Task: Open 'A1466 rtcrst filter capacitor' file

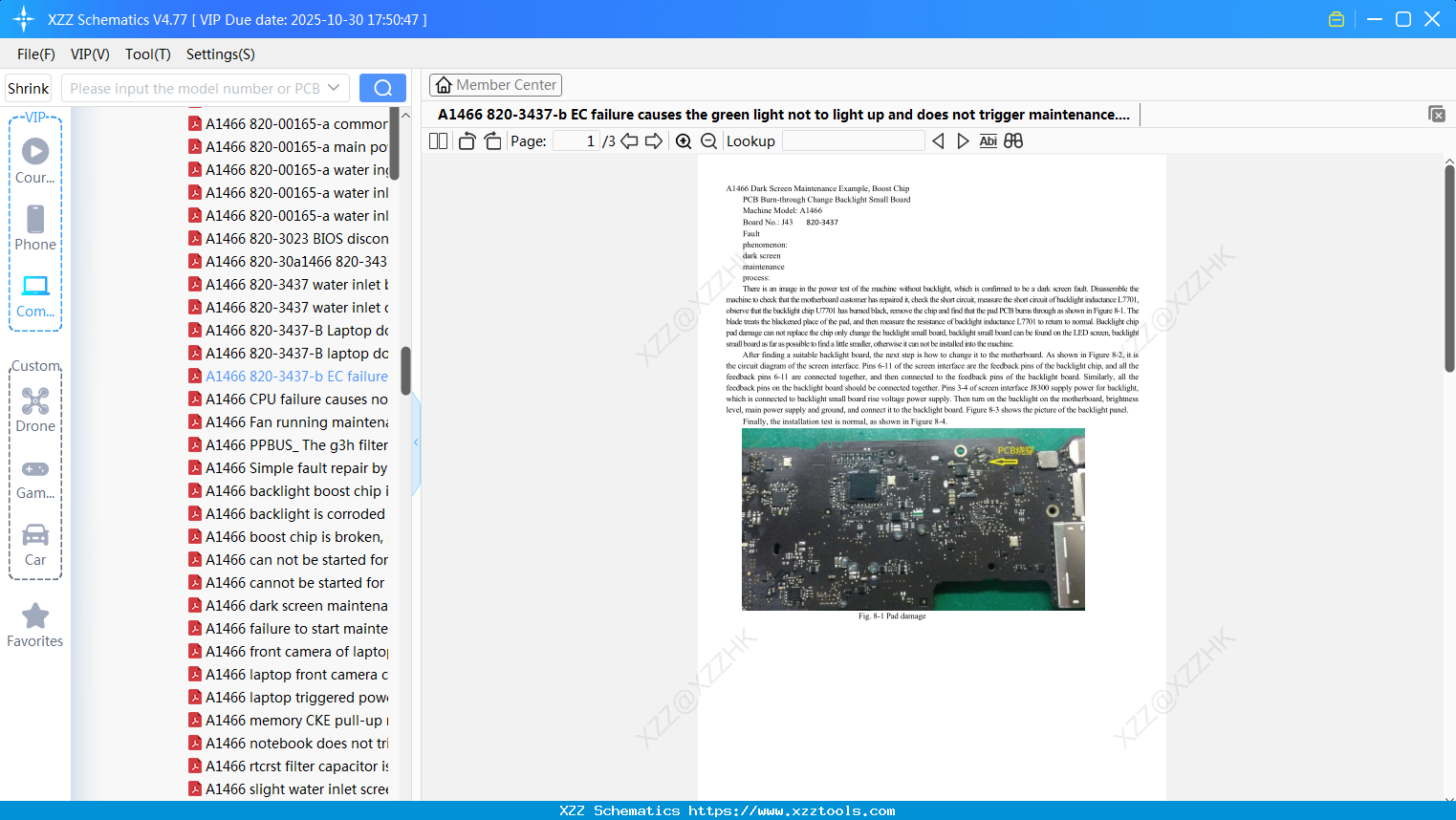Action: point(297,766)
